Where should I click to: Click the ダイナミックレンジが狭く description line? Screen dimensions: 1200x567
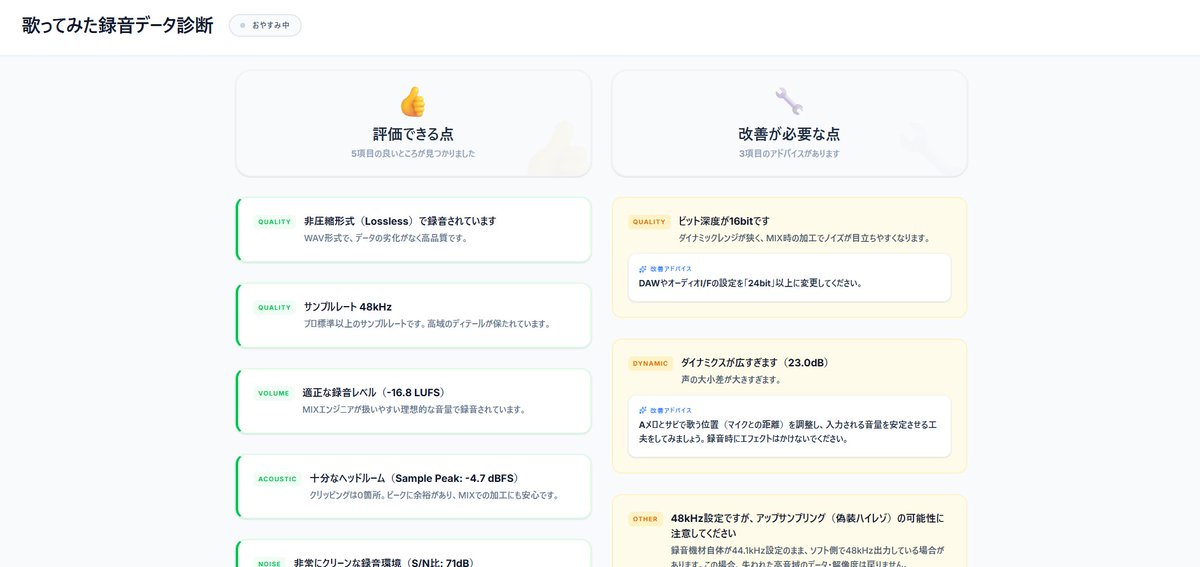click(805, 238)
